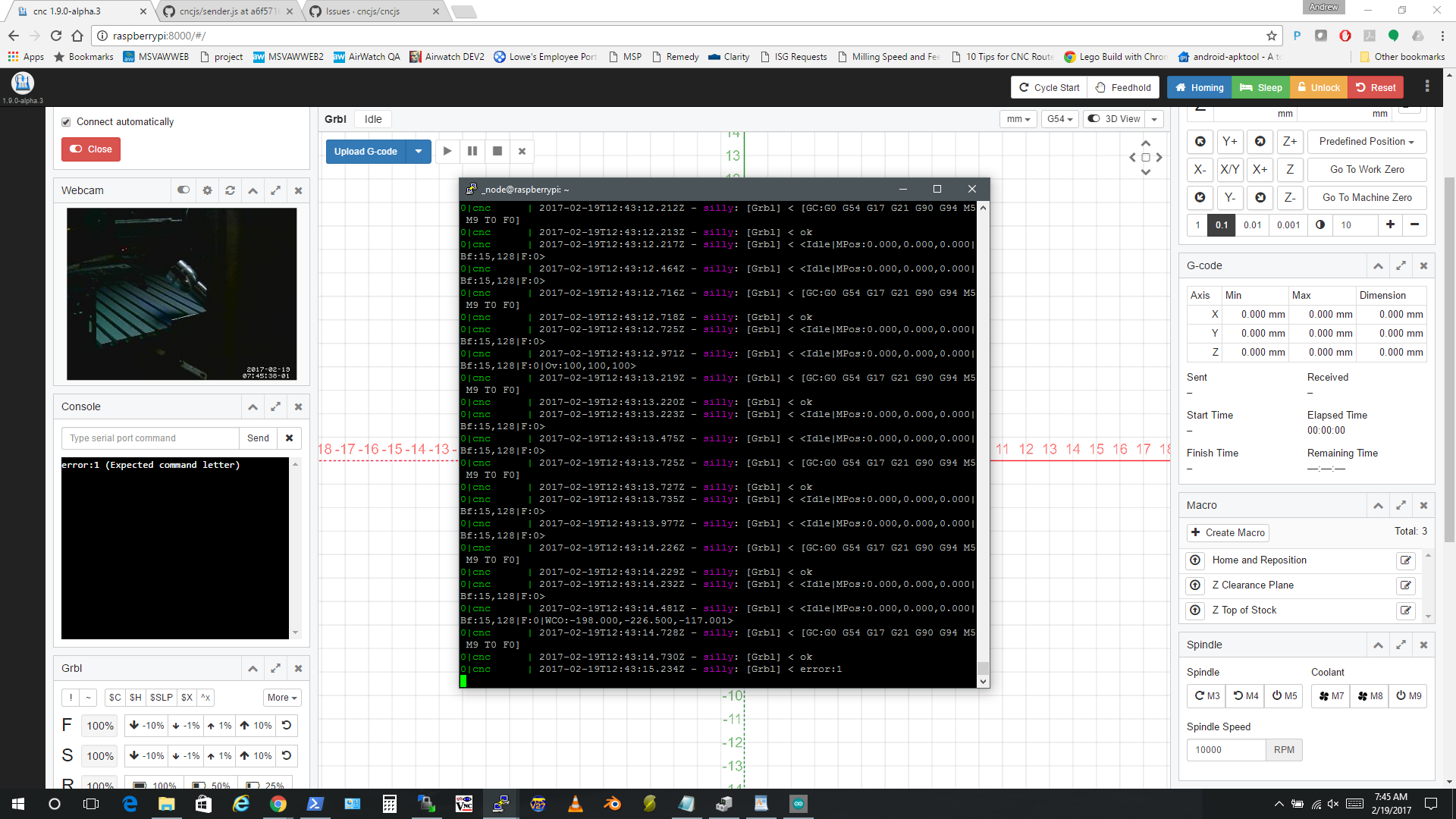1456x819 pixels.
Task: Jog Y+ axis button
Action: point(1229,142)
